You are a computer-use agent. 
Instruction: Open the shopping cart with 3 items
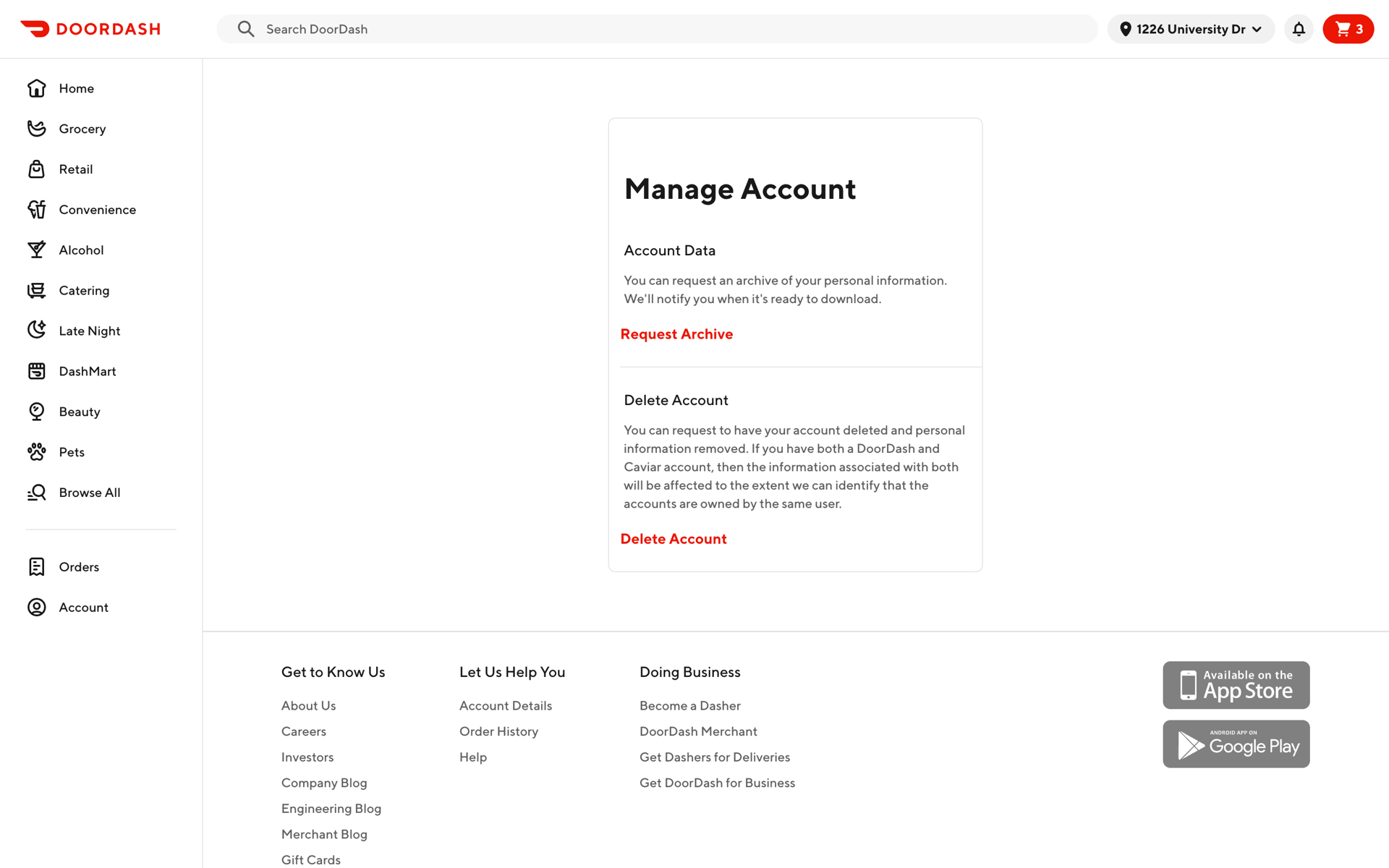tap(1348, 29)
